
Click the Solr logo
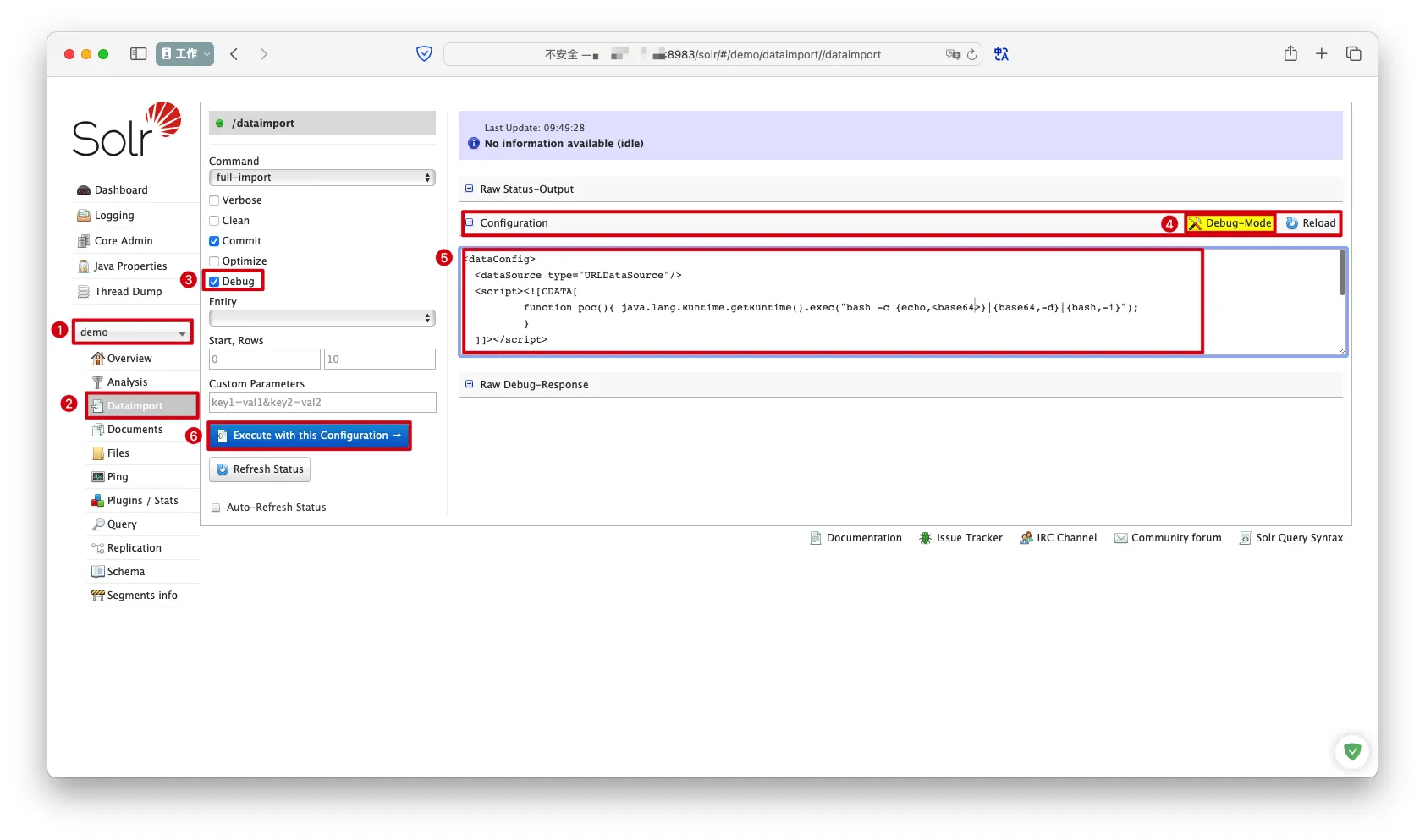pos(127,129)
